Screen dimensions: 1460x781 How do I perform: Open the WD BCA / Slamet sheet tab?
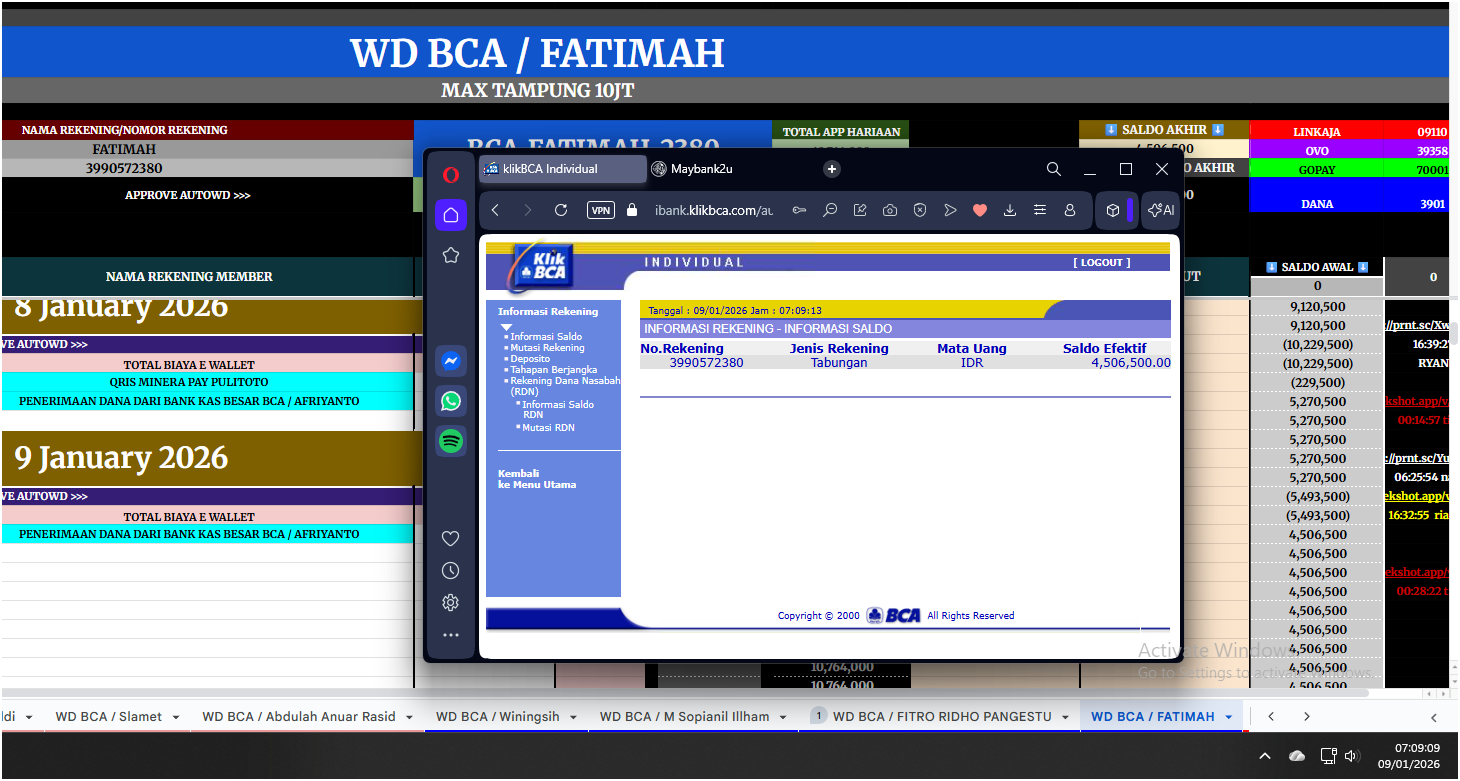108,716
